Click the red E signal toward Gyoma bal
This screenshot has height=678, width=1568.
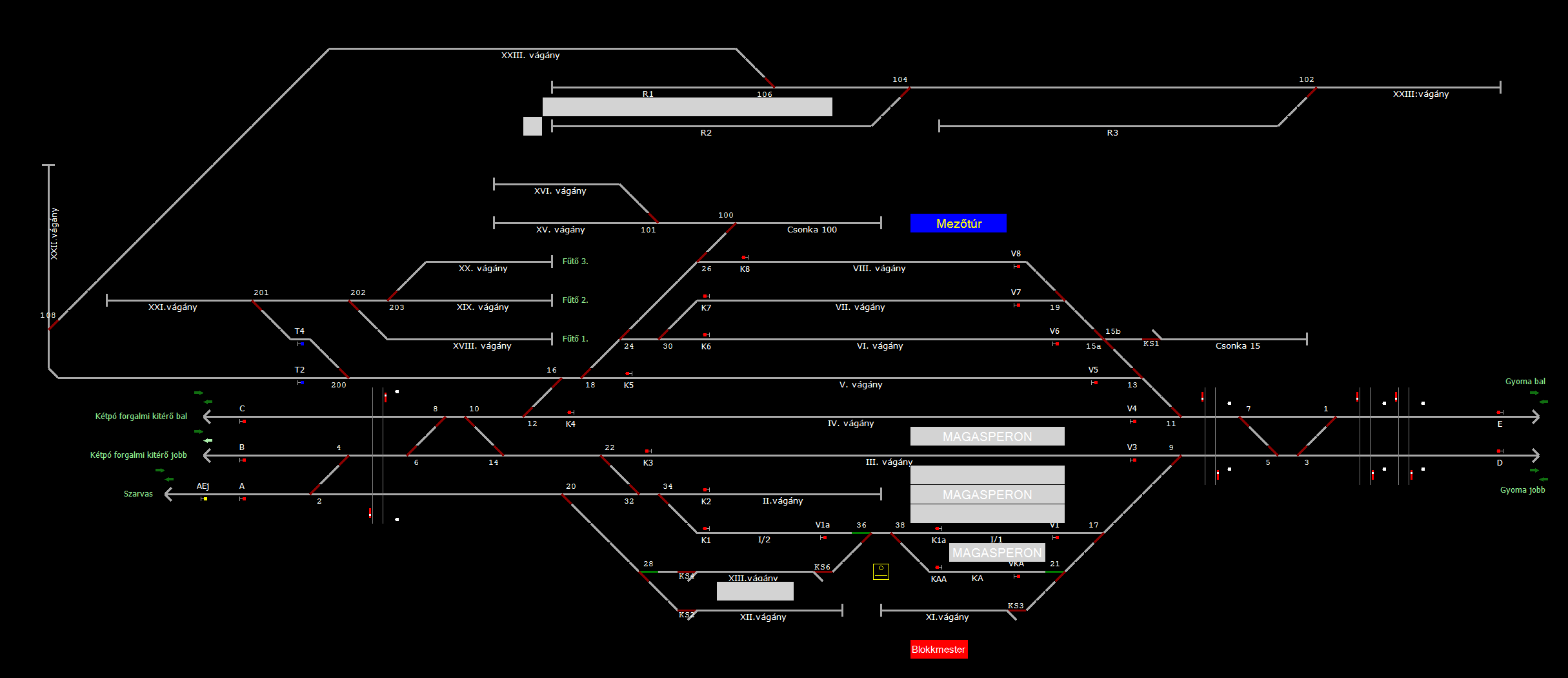coord(1499,412)
